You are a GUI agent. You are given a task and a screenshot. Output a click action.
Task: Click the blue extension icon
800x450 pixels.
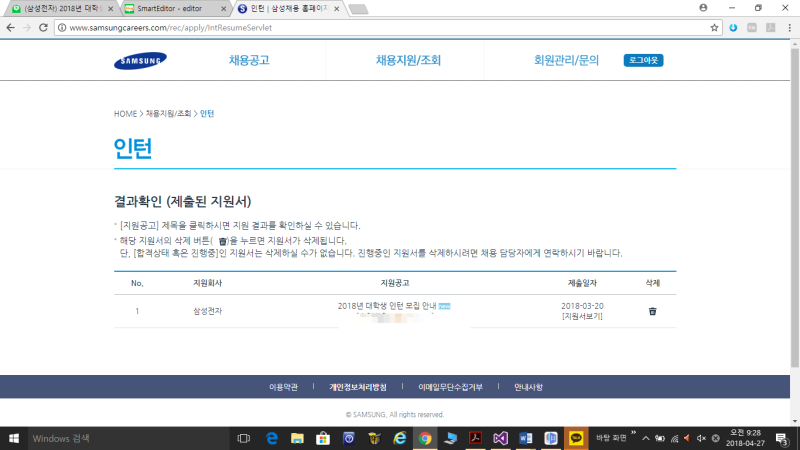tap(733, 28)
